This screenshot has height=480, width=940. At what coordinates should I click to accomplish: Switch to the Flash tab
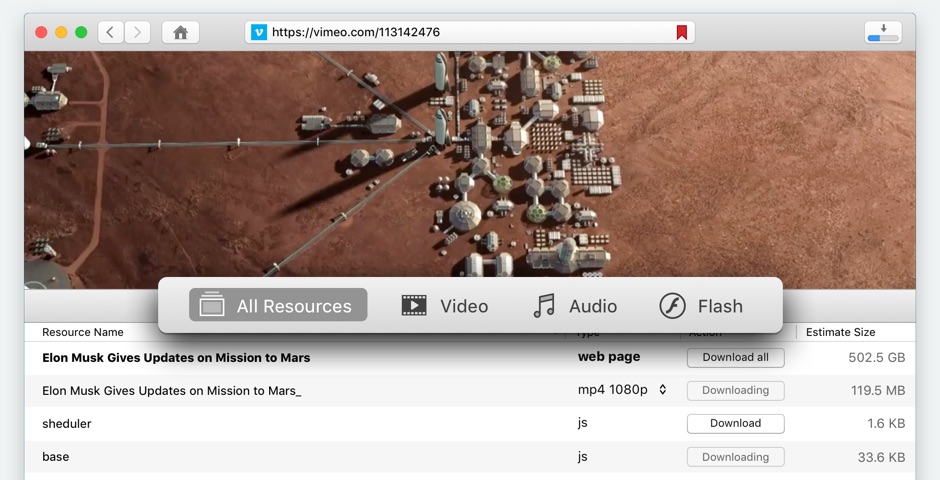coord(701,305)
